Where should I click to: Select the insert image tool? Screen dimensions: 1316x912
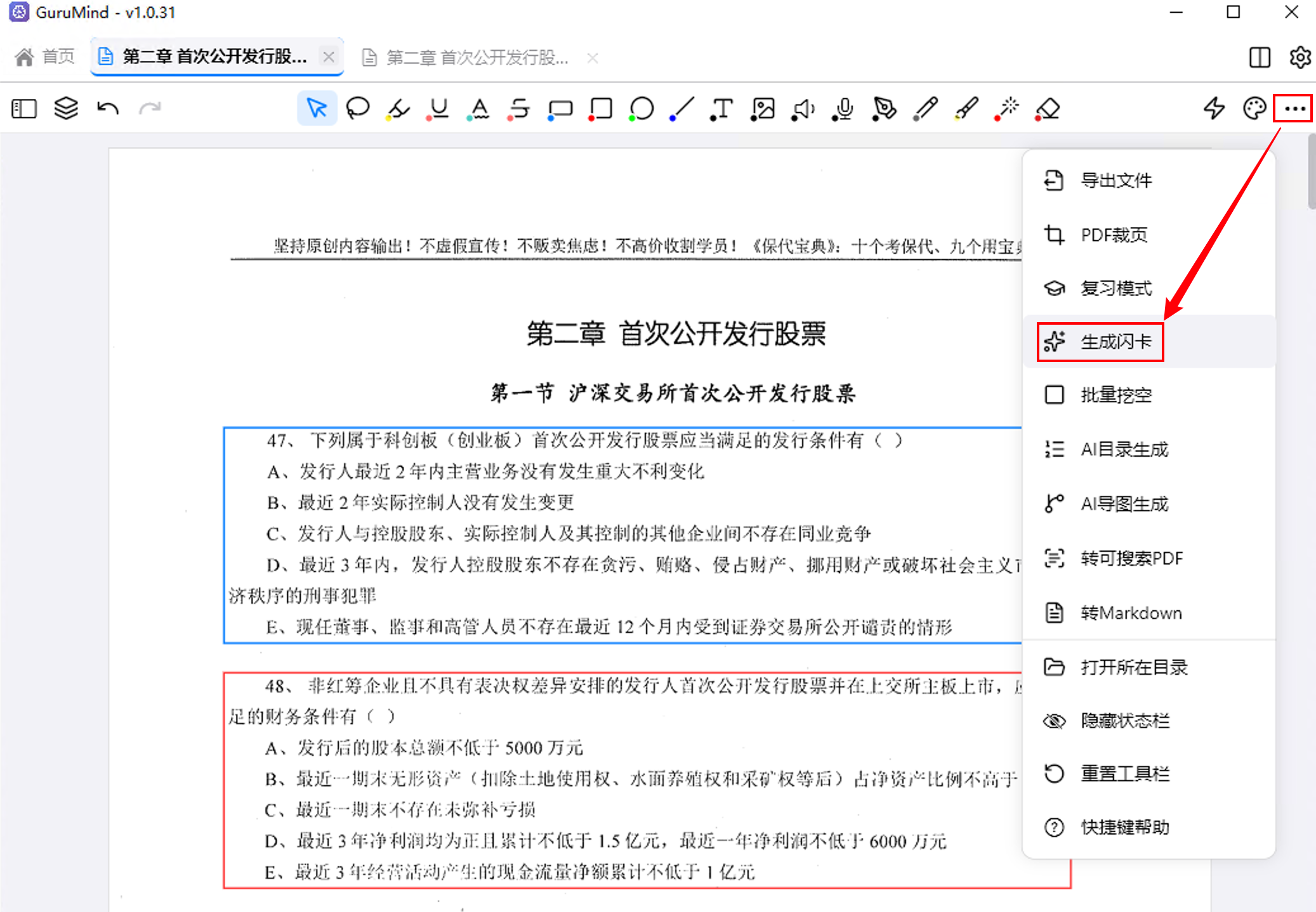coord(762,108)
